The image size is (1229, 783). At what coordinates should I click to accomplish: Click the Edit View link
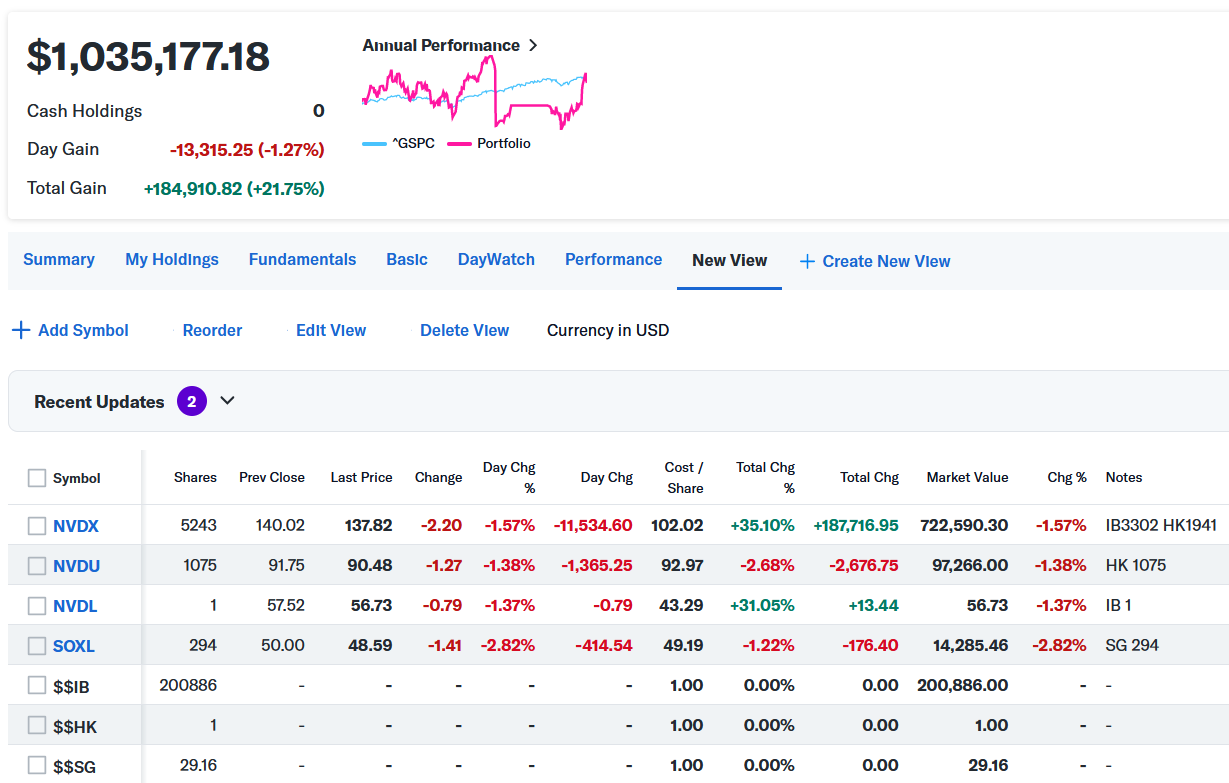331,330
